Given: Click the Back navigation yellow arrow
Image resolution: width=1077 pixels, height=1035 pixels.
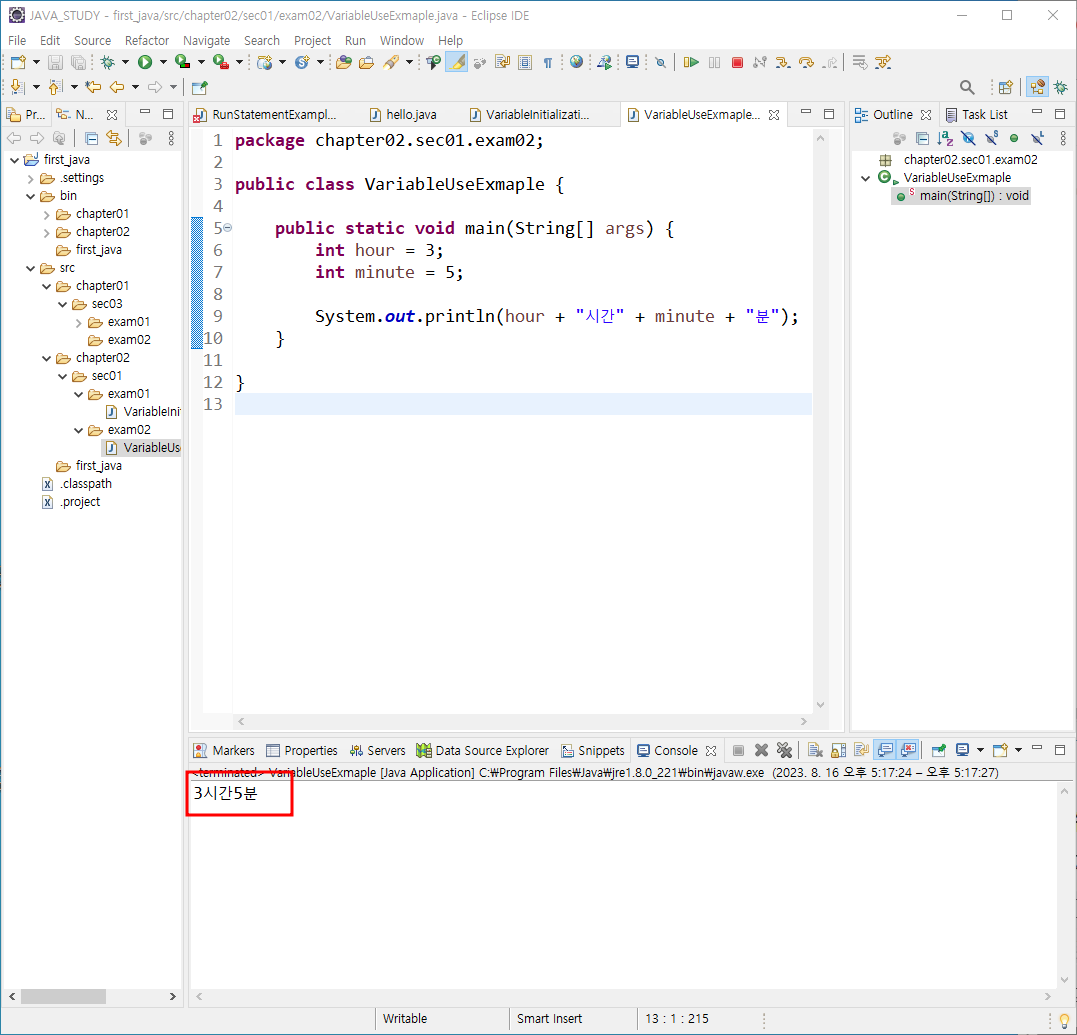Looking at the screenshot, I should (117, 87).
